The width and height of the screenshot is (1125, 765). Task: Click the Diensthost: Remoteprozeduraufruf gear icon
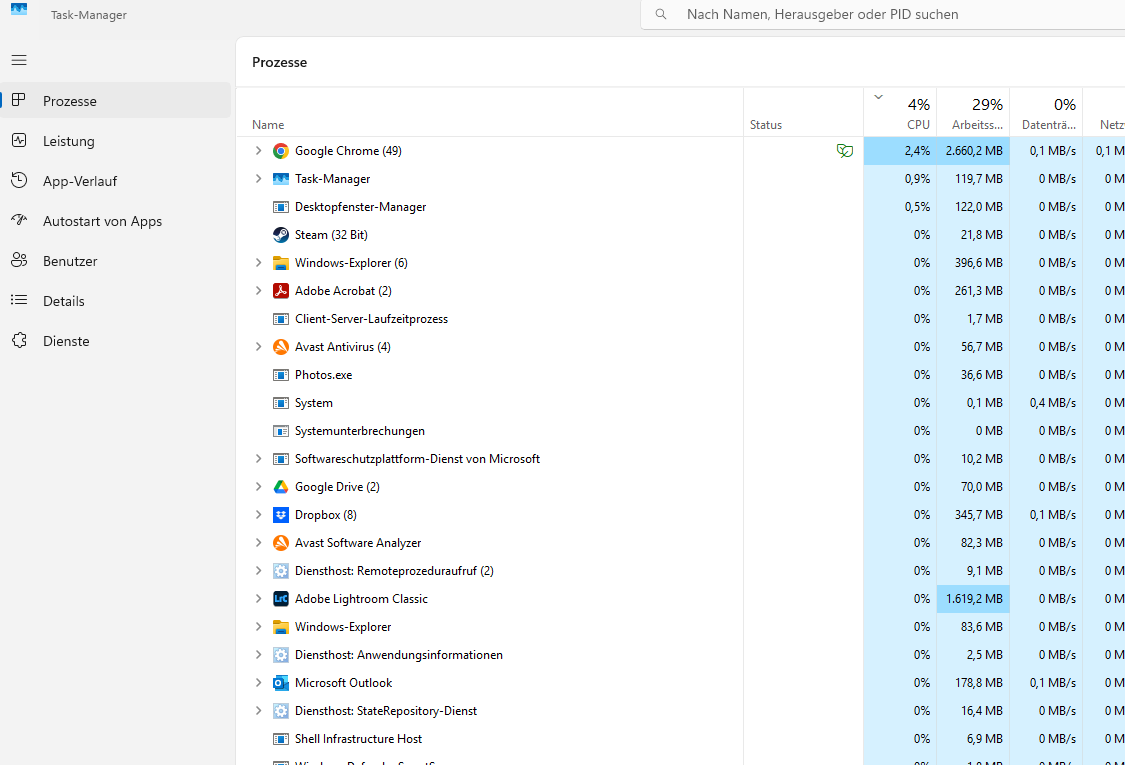pyautogui.click(x=281, y=571)
